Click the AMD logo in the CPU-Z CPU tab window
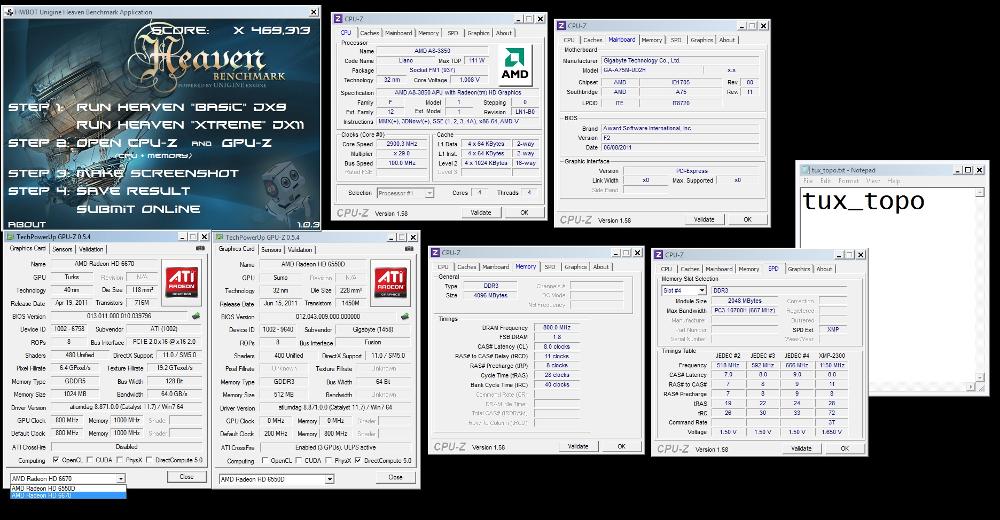 coord(514,66)
